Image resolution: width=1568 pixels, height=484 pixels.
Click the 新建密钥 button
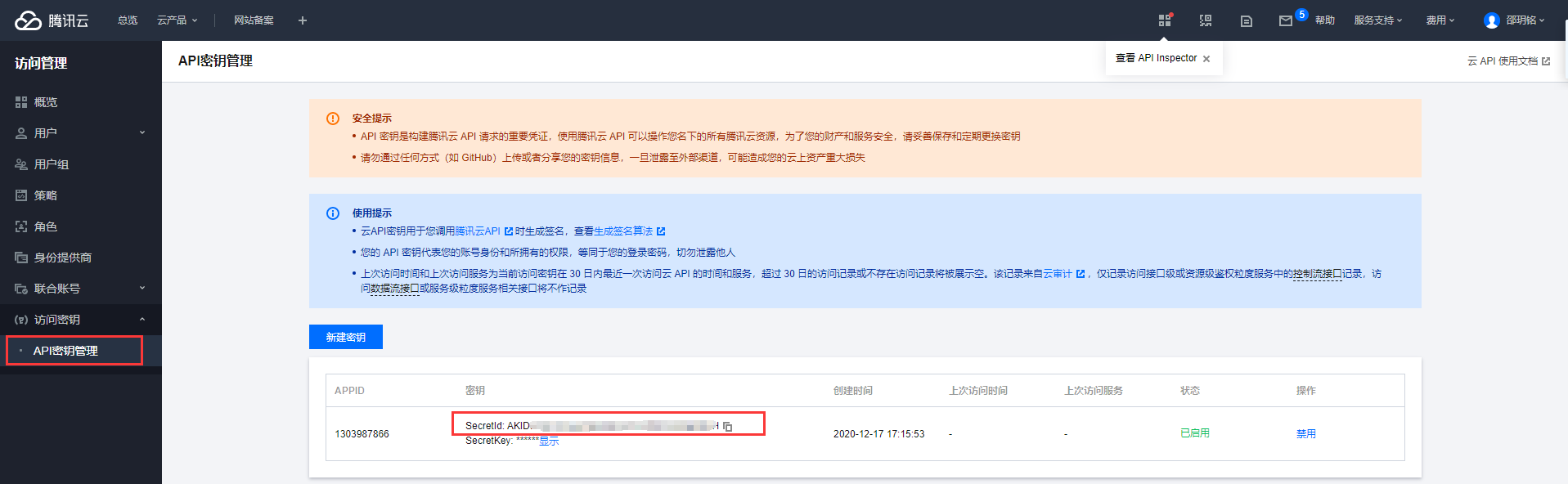pos(346,337)
